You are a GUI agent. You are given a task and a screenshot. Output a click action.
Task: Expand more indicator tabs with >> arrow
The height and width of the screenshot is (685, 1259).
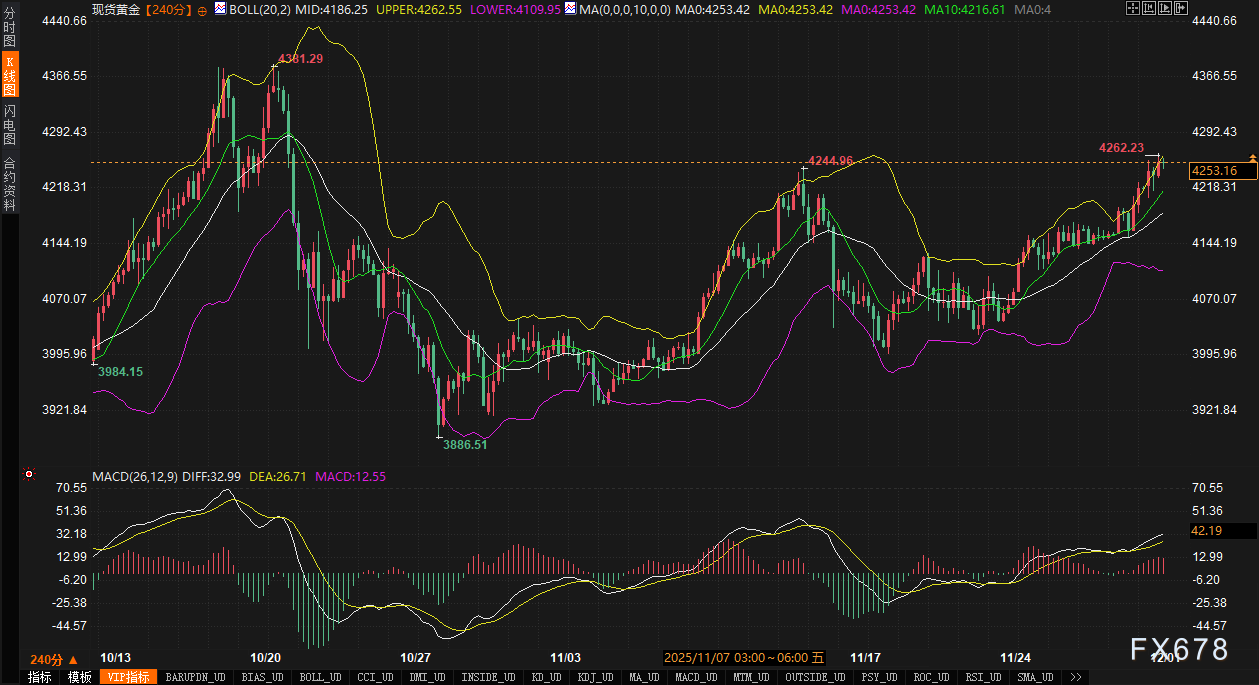pos(1075,677)
